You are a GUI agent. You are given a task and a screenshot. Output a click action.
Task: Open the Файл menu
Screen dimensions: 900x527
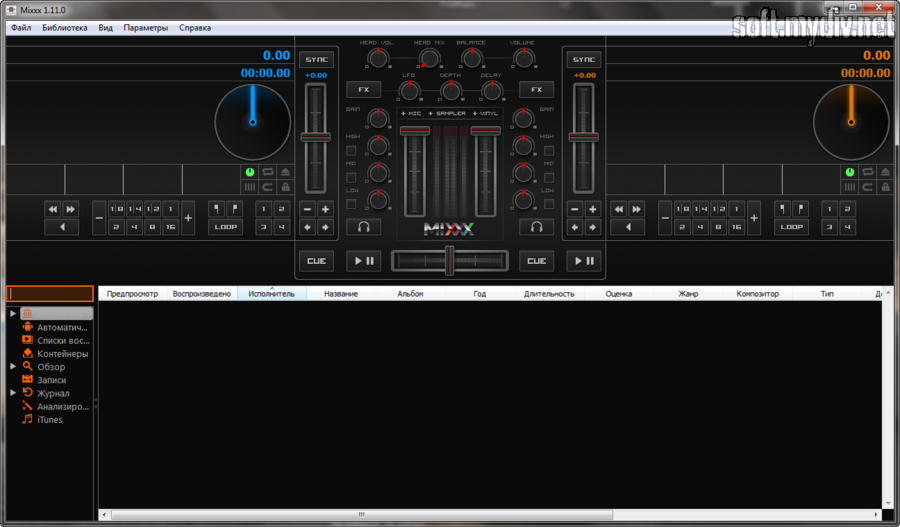pos(21,28)
